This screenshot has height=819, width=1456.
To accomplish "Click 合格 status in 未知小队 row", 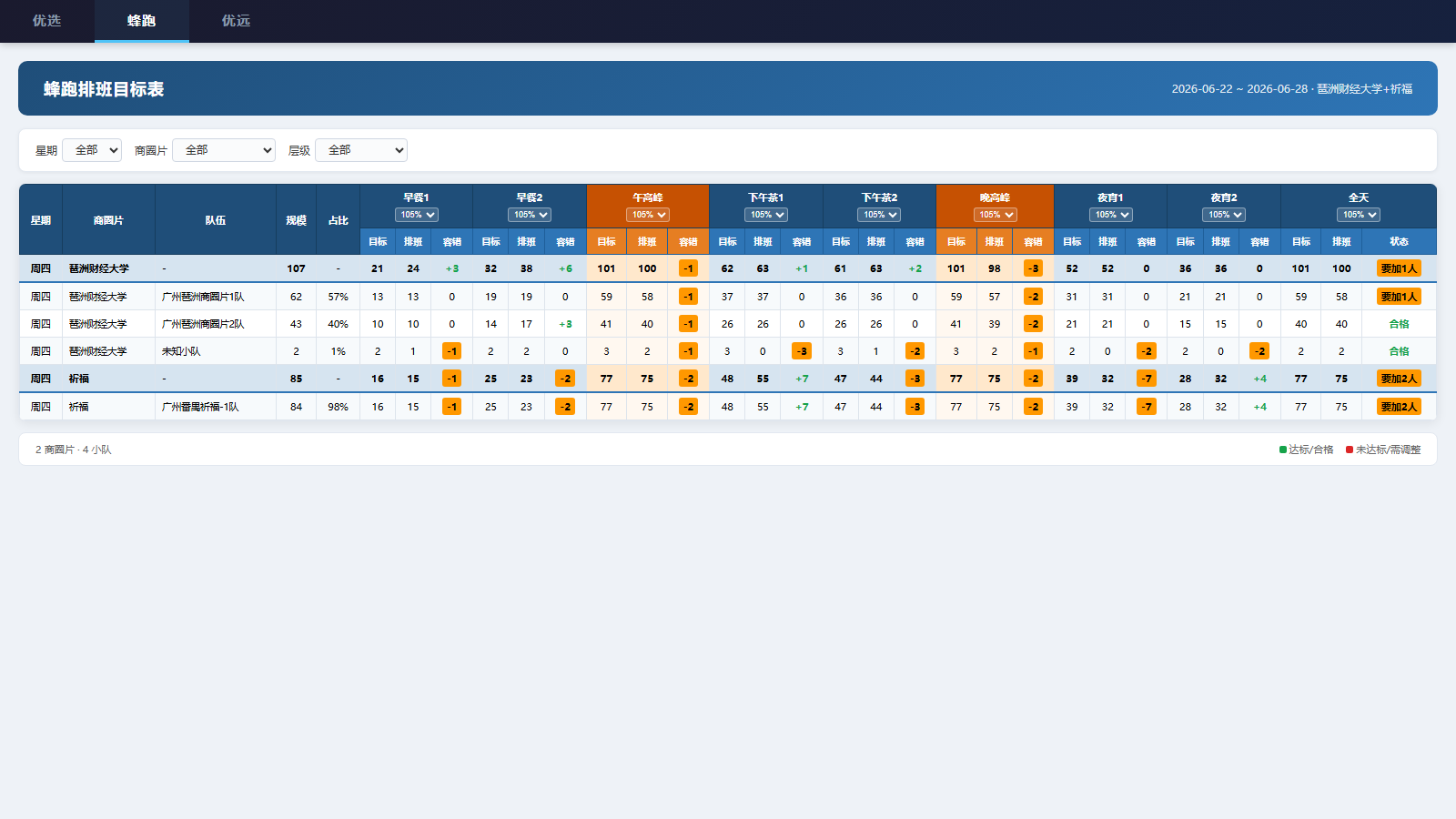I will [x=1399, y=351].
